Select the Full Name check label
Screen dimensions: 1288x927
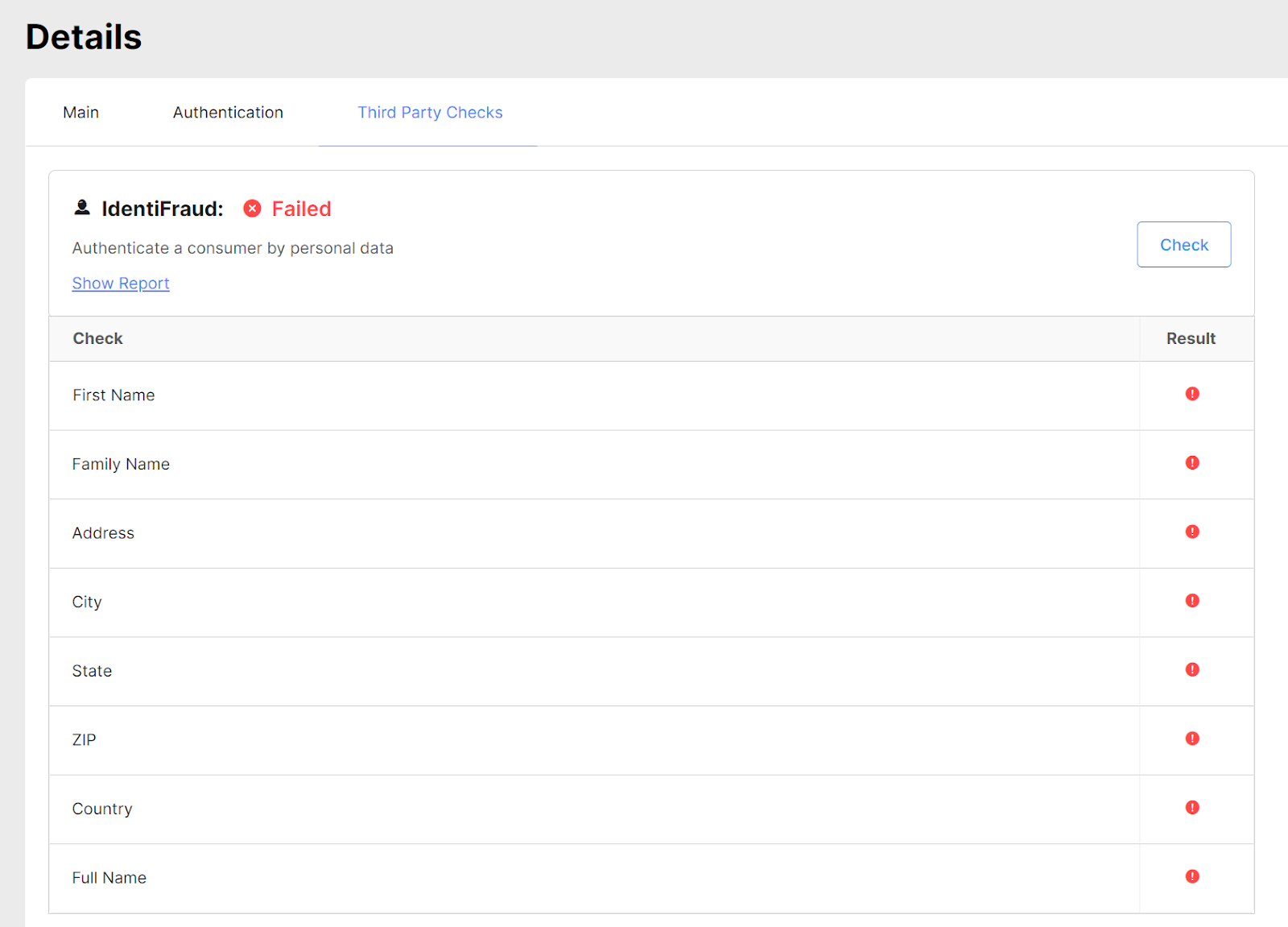[109, 878]
